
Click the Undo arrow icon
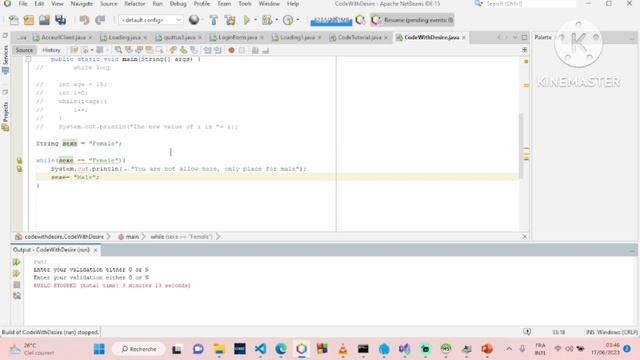84,20
